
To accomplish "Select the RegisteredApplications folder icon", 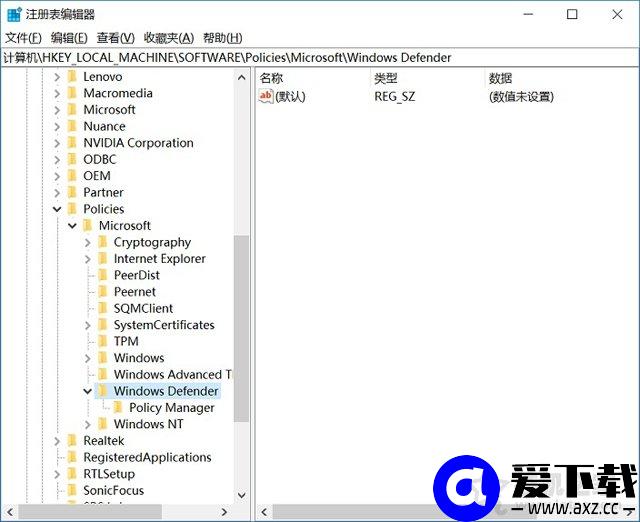I will click(72, 457).
